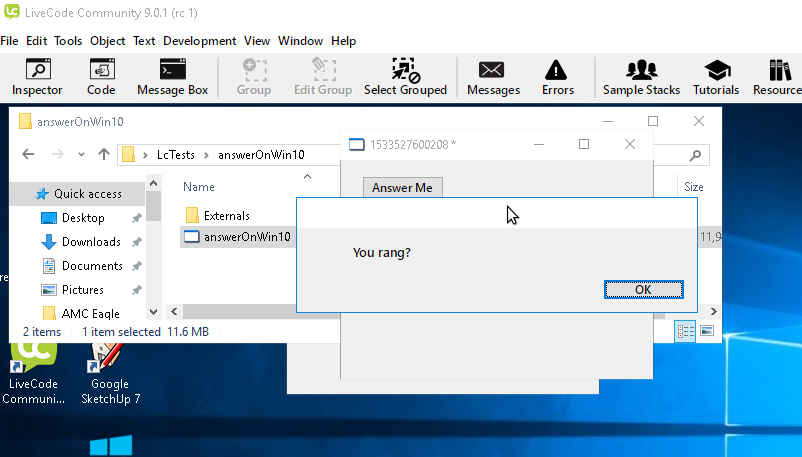
Task: Open the Tutorials icon
Action: 716,77
